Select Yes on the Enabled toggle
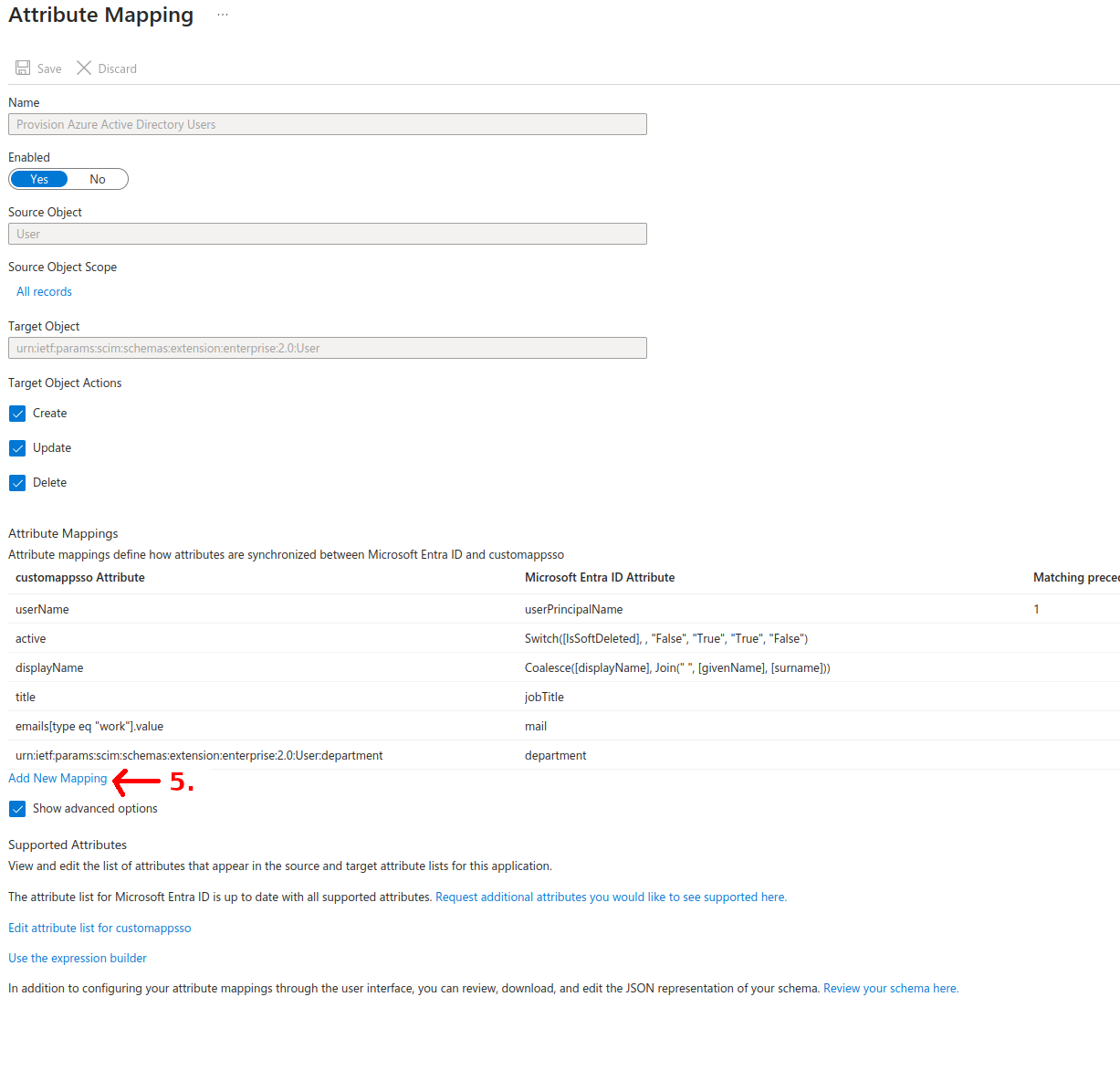This screenshot has height=1081, width=1120. [39, 180]
